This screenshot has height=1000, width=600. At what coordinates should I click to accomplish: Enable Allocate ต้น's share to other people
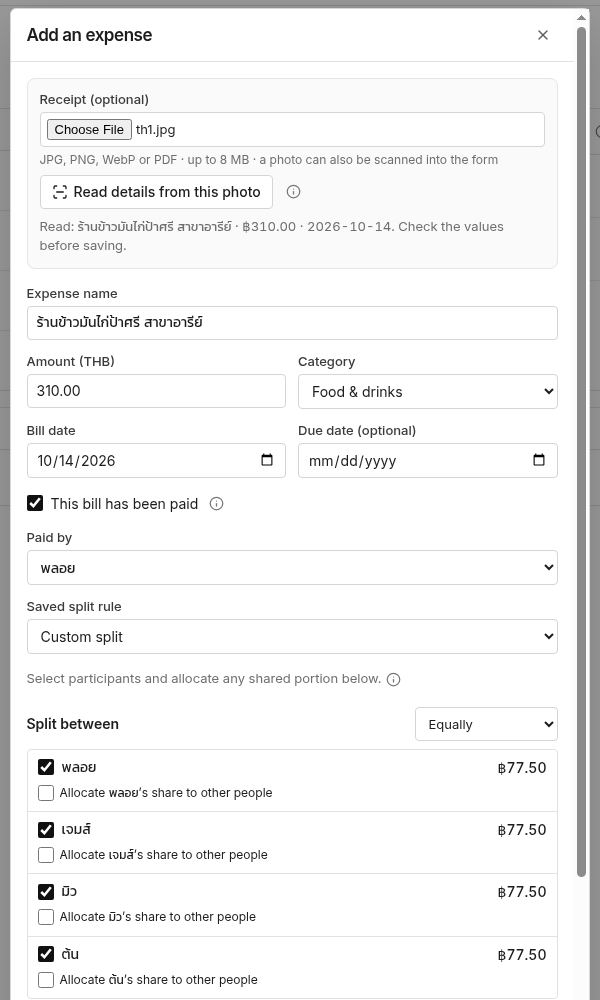pyautogui.click(x=46, y=980)
